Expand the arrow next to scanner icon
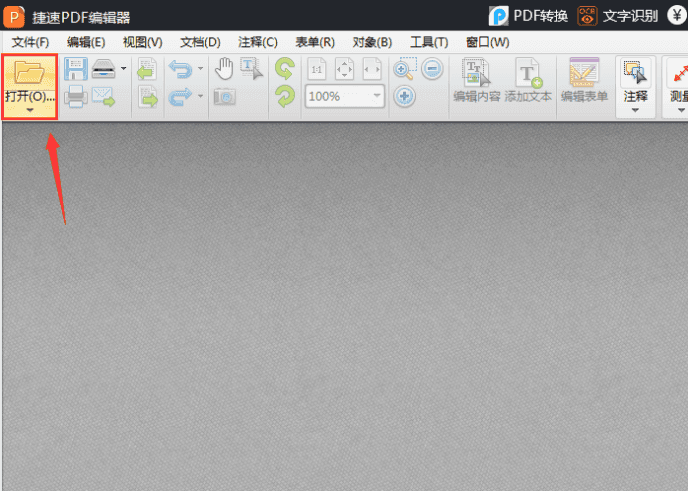Viewport: 688px width, 491px height. [124, 68]
